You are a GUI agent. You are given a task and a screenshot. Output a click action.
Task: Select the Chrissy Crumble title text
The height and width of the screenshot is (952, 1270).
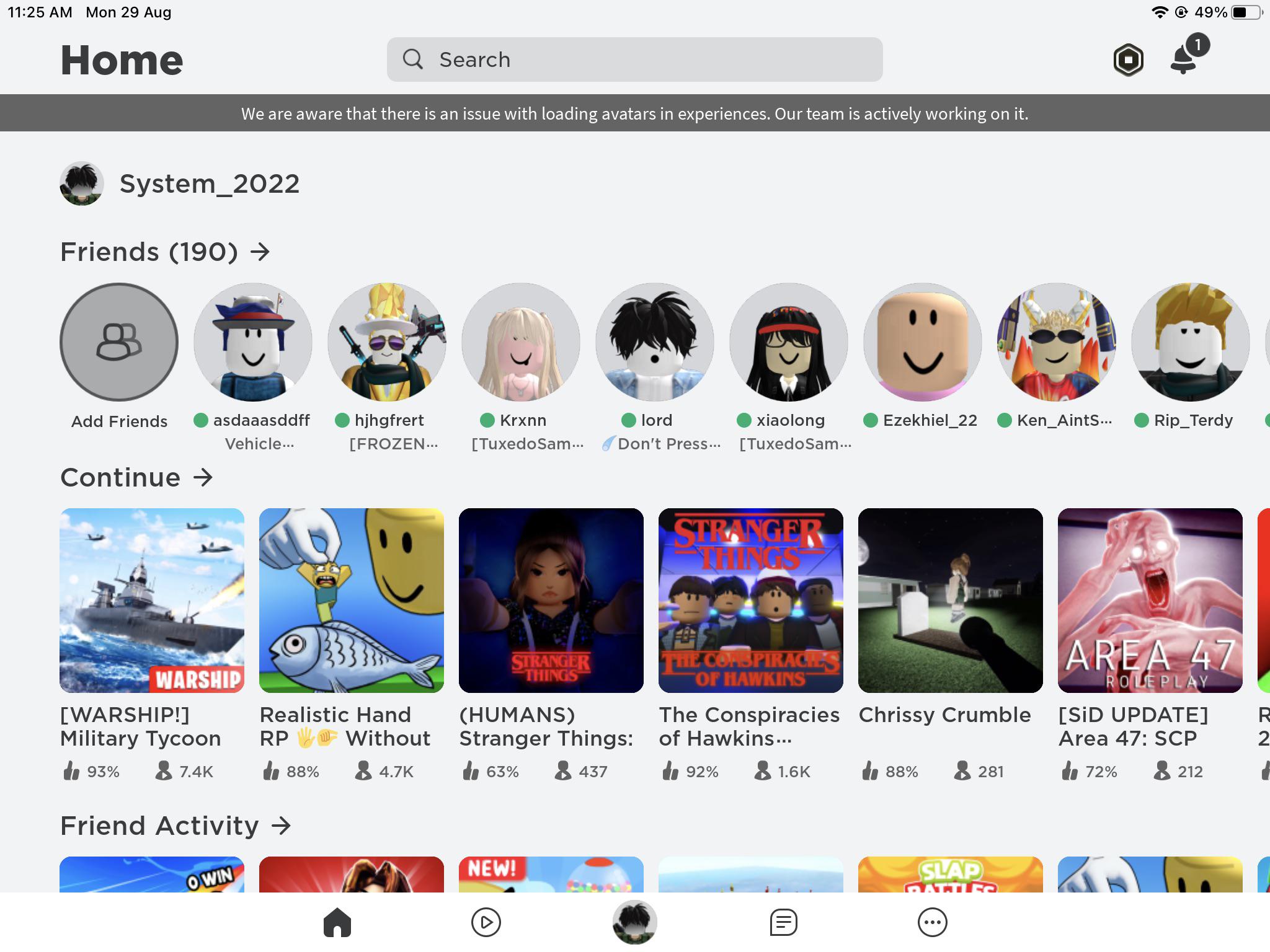[945, 715]
